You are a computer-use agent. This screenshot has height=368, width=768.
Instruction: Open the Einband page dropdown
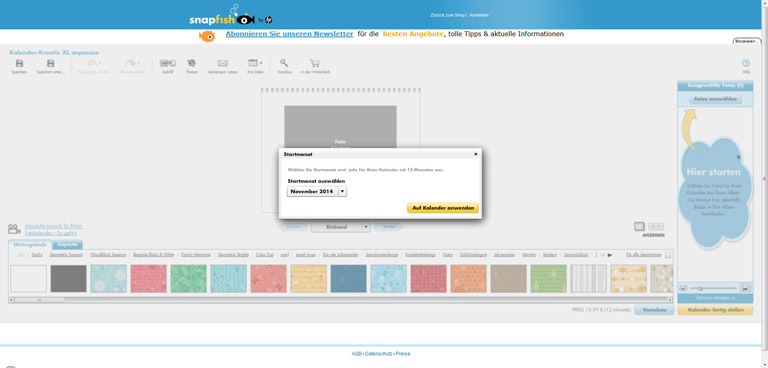pyautogui.click(x=340, y=227)
